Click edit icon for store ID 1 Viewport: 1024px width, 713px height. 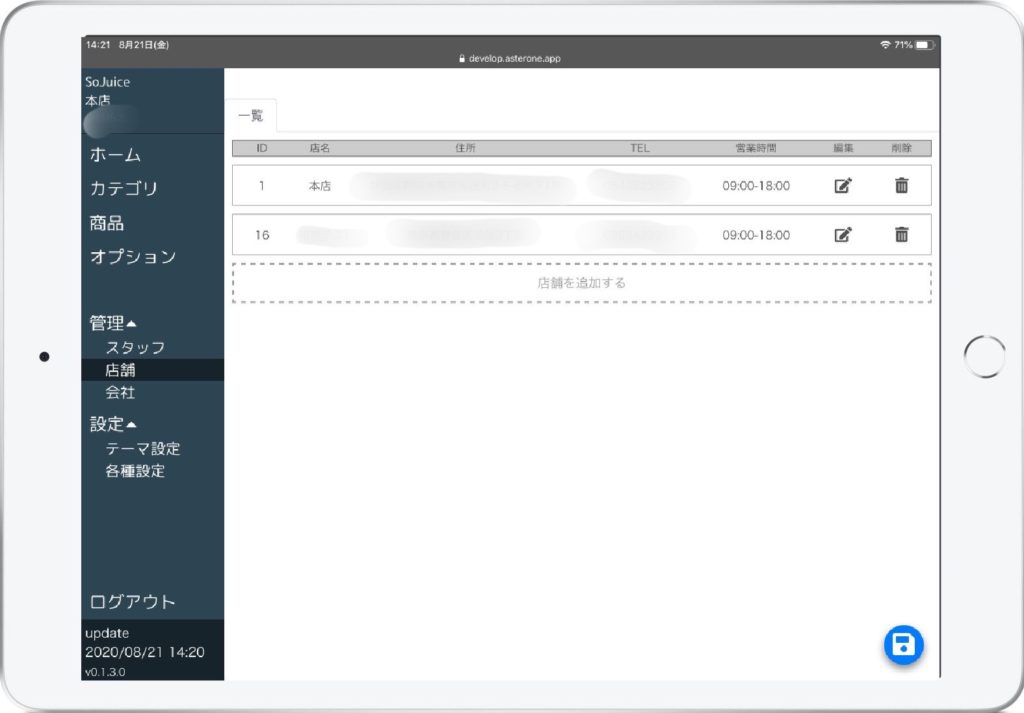point(843,186)
